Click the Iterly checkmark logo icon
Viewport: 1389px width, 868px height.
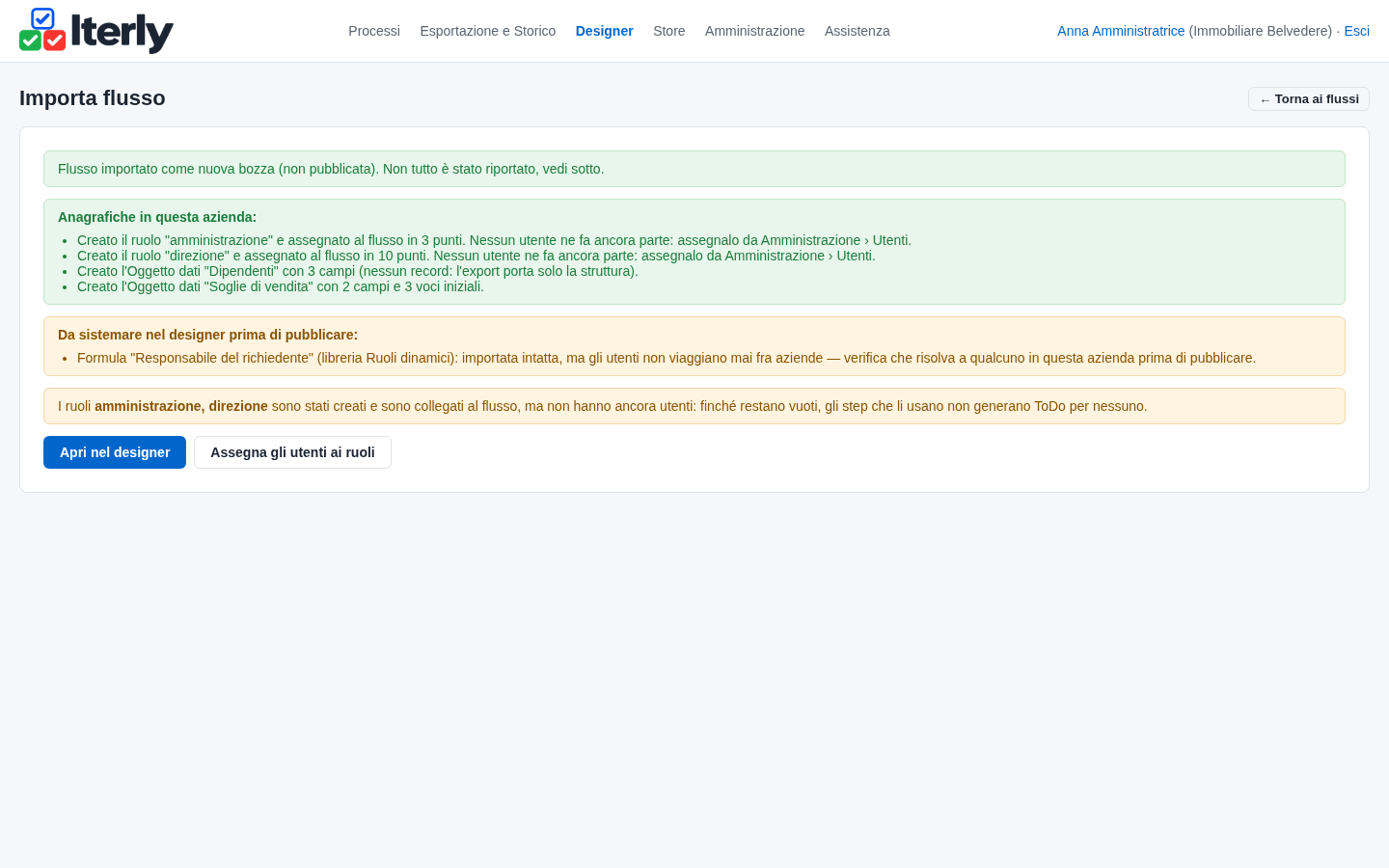[x=42, y=30]
